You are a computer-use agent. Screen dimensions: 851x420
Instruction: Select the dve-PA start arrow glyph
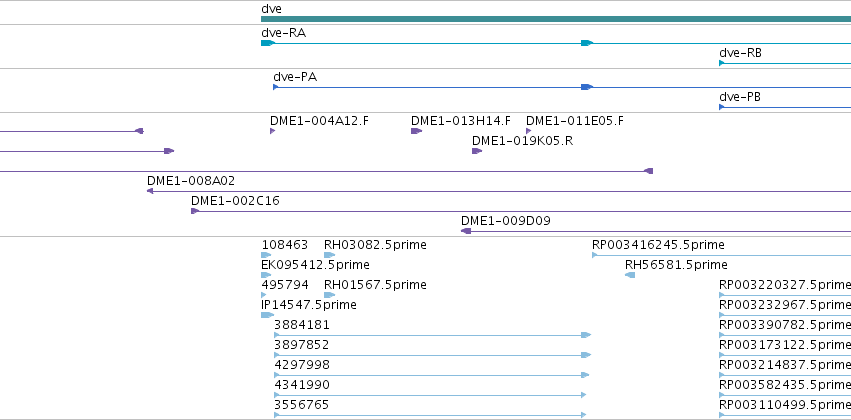pos(276,87)
